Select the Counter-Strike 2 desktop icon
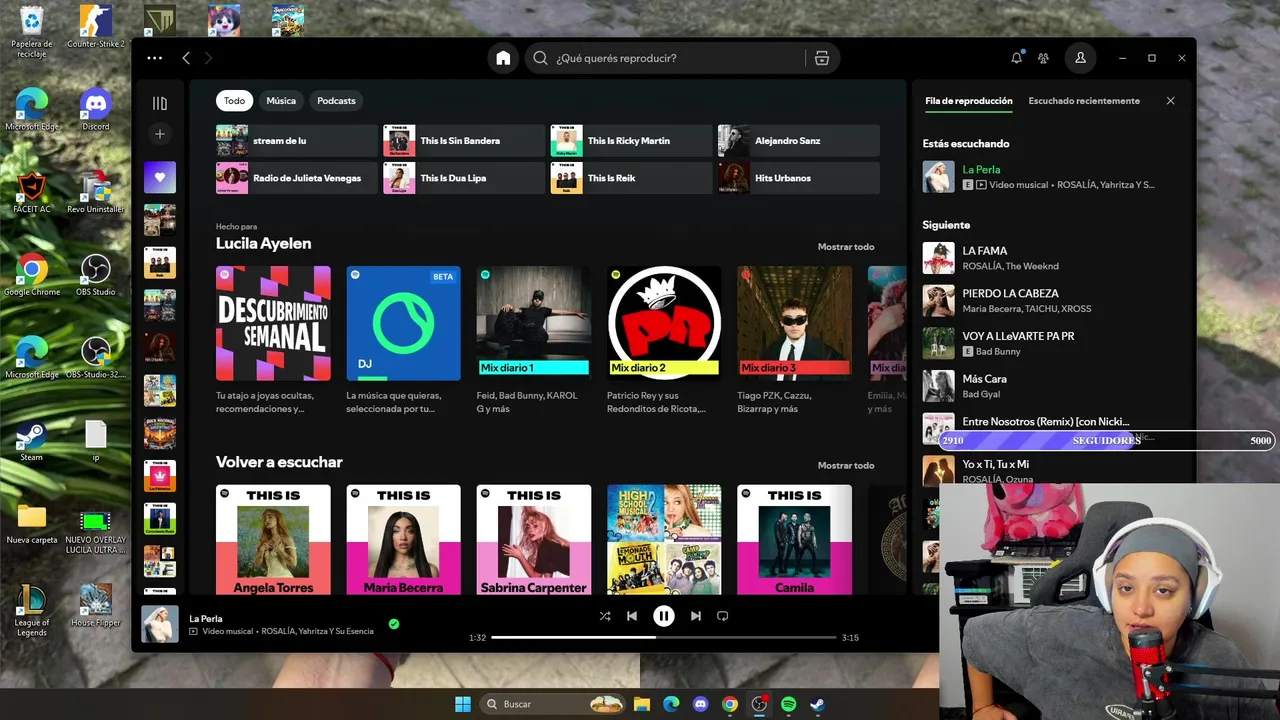Viewport: 1280px width, 720px height. pos(96,28)
